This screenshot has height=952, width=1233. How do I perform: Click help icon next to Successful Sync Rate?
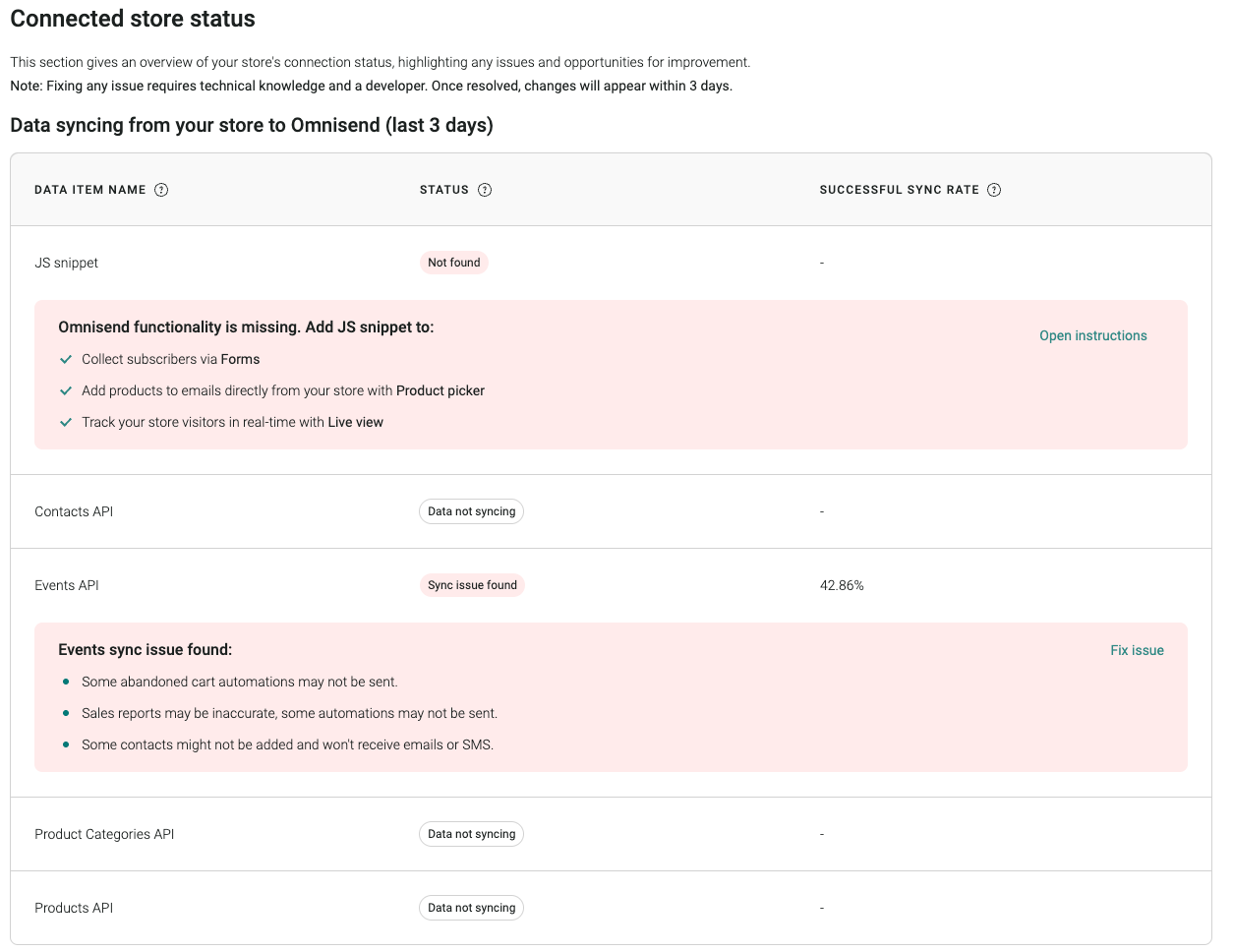pos(994,190)
